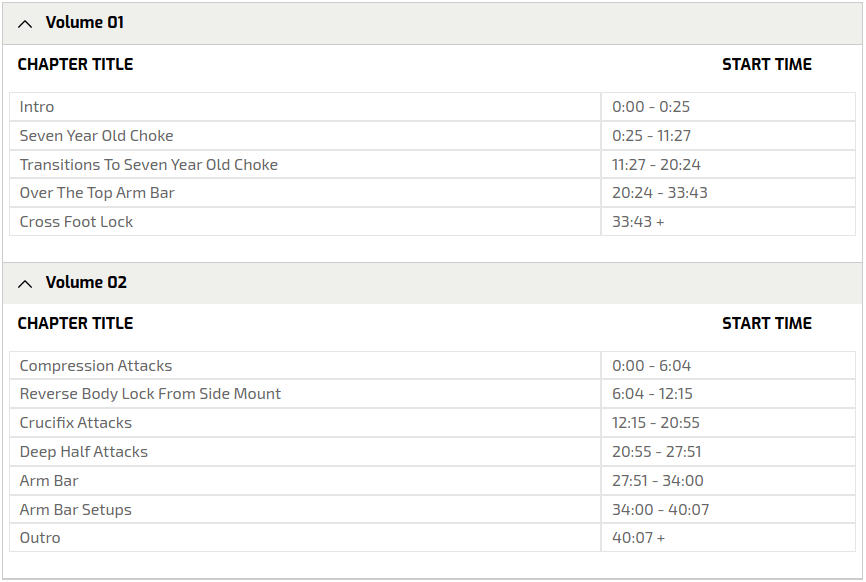Select the Intro chapter row

coord(37,107)
